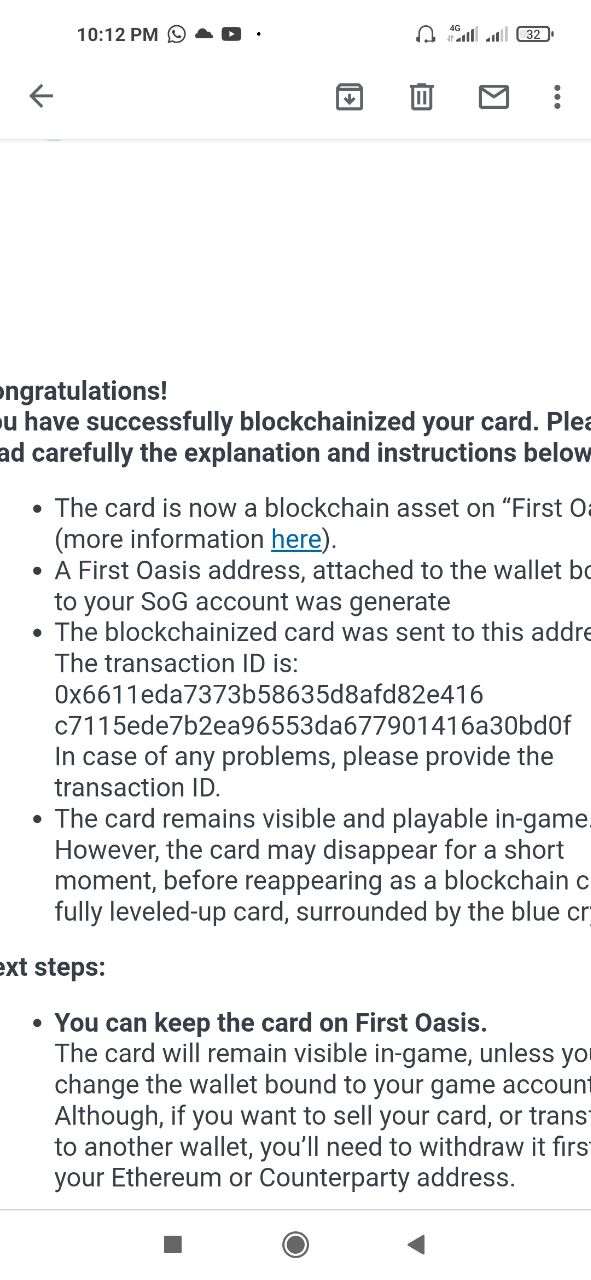Tap the WhatsApp notification icon in status bar
This screenshot has height=1280, width=591.
[177, 34]
